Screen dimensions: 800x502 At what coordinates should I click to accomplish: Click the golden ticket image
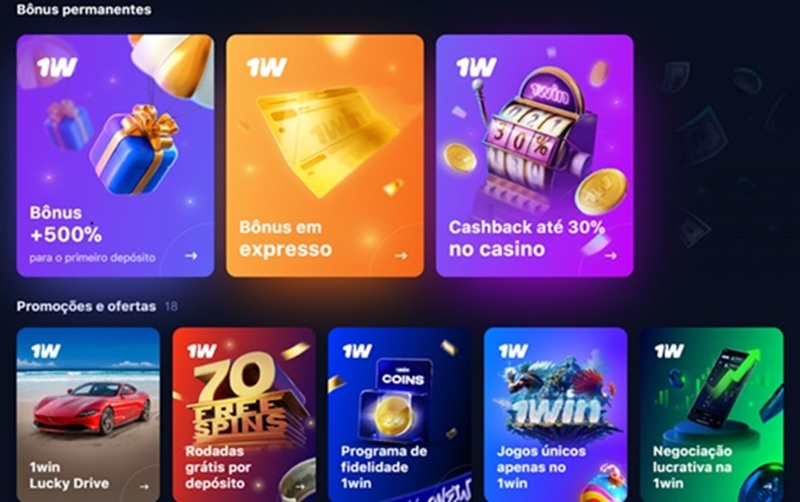[x=327, y=139]
